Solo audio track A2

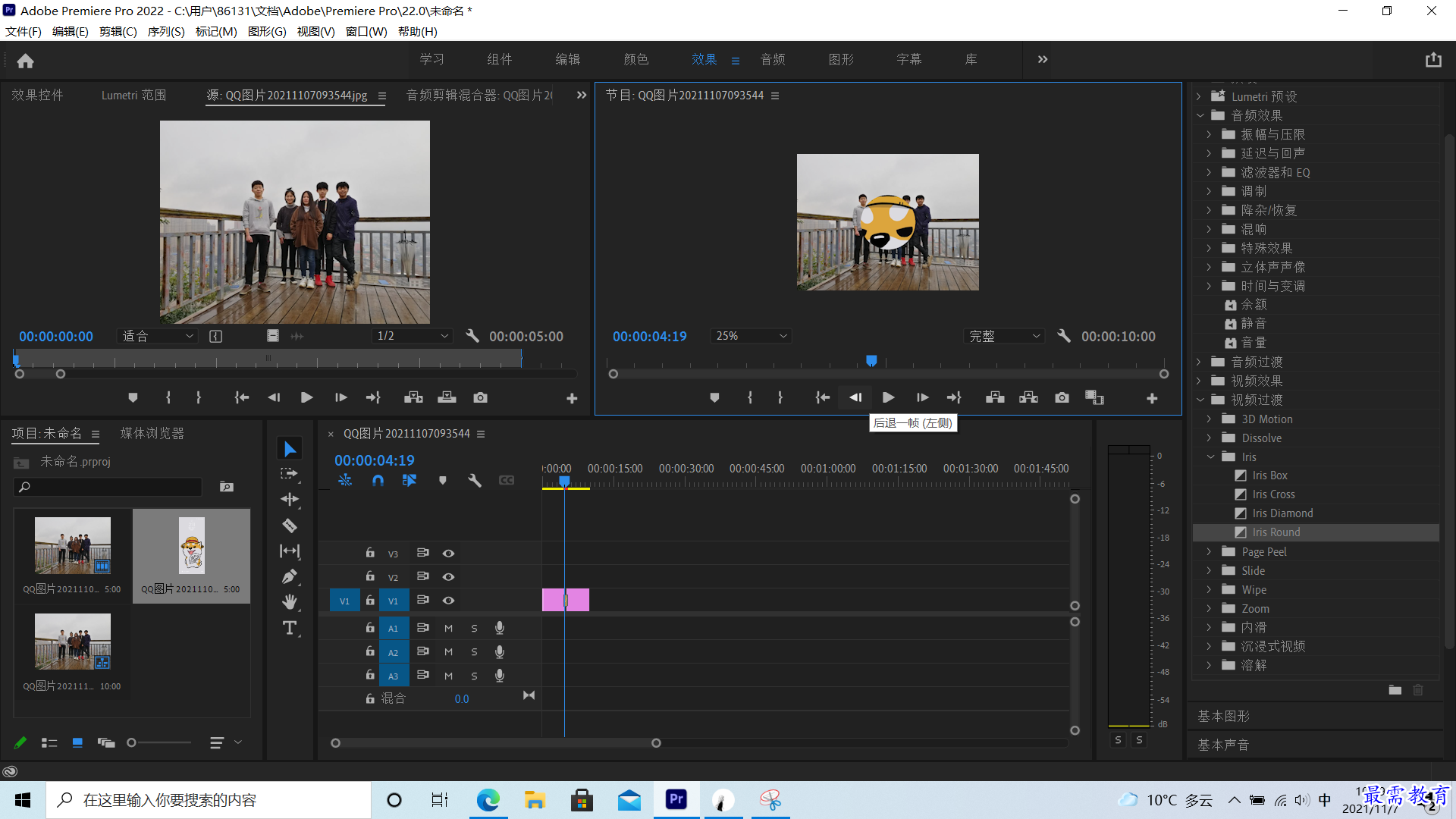click(x=474, y=652)
